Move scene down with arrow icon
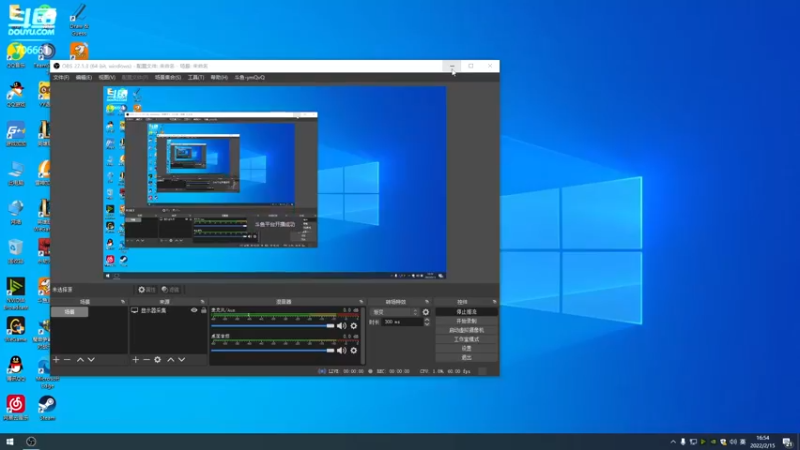The image size is (800, 450). [91, 360]
